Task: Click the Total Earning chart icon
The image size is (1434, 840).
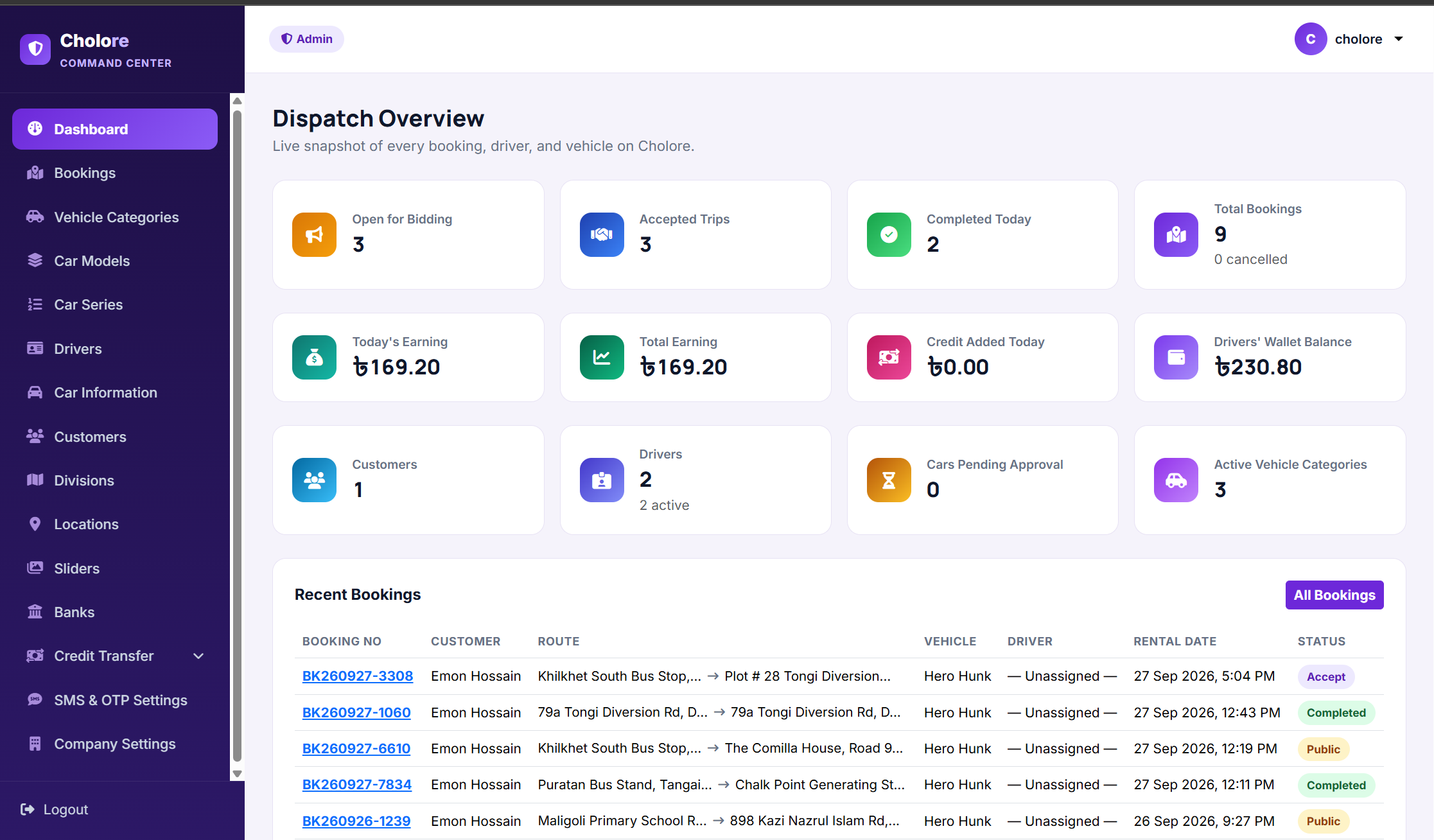Action: (x=602, y=357)
